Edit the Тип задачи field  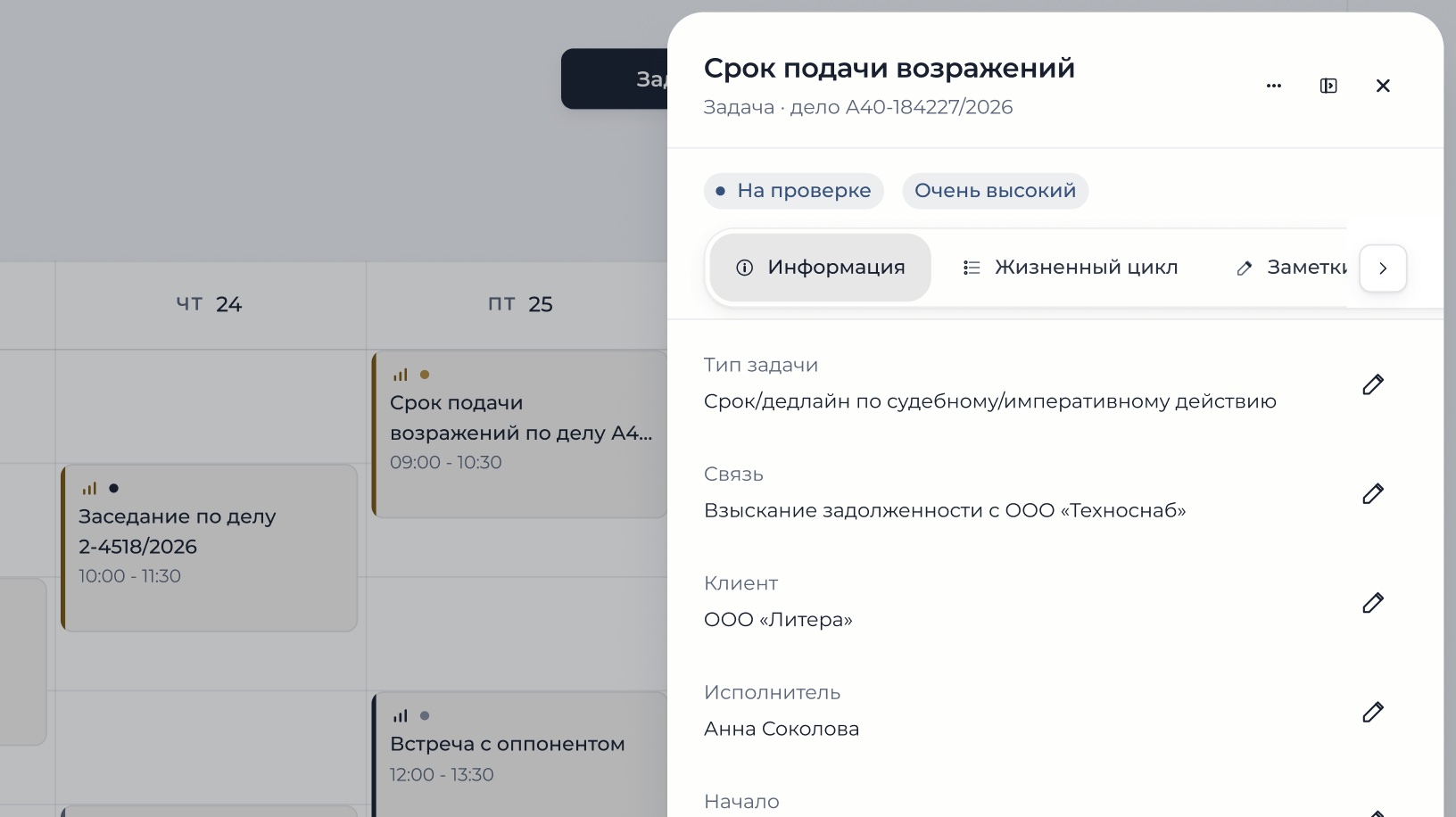(1373, 384)
